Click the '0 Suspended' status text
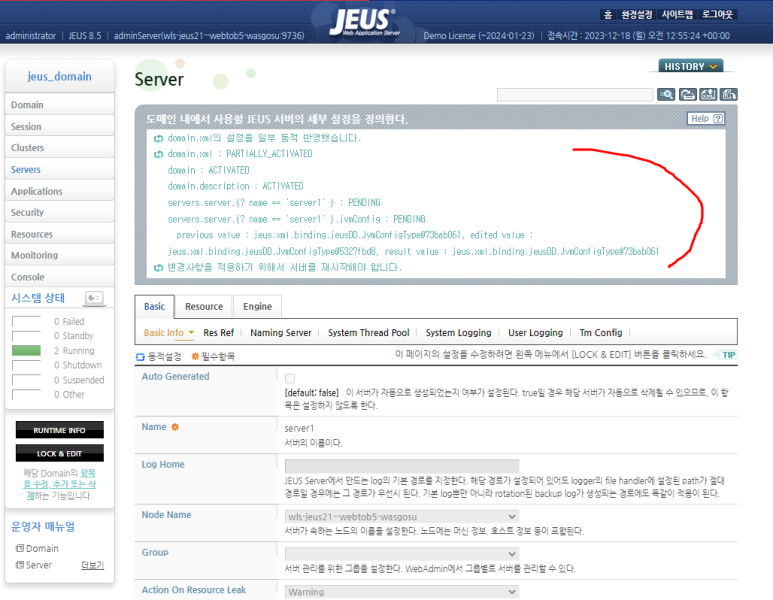 pos(79,380)
